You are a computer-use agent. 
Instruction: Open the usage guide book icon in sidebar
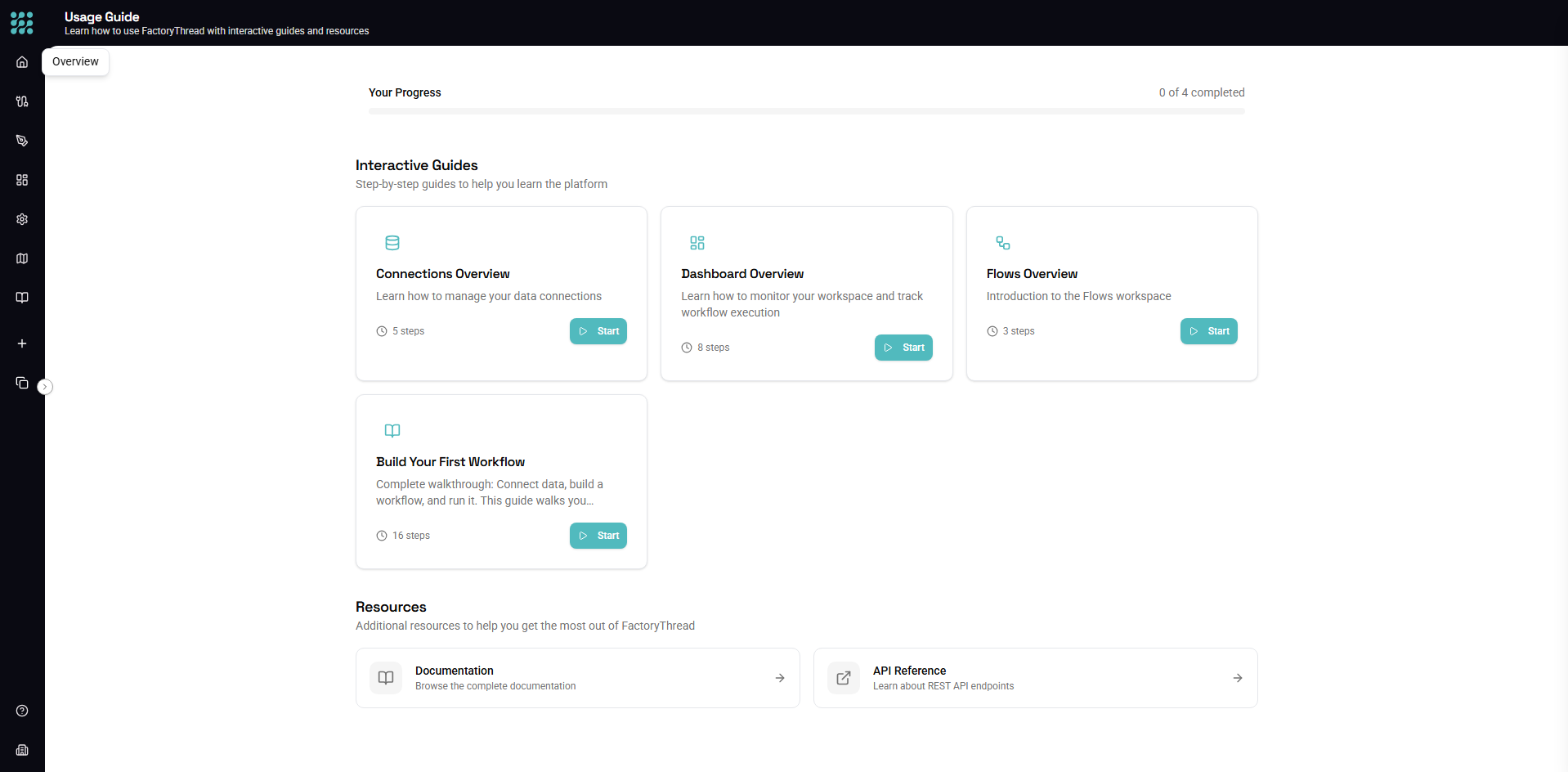pos(22,298)
